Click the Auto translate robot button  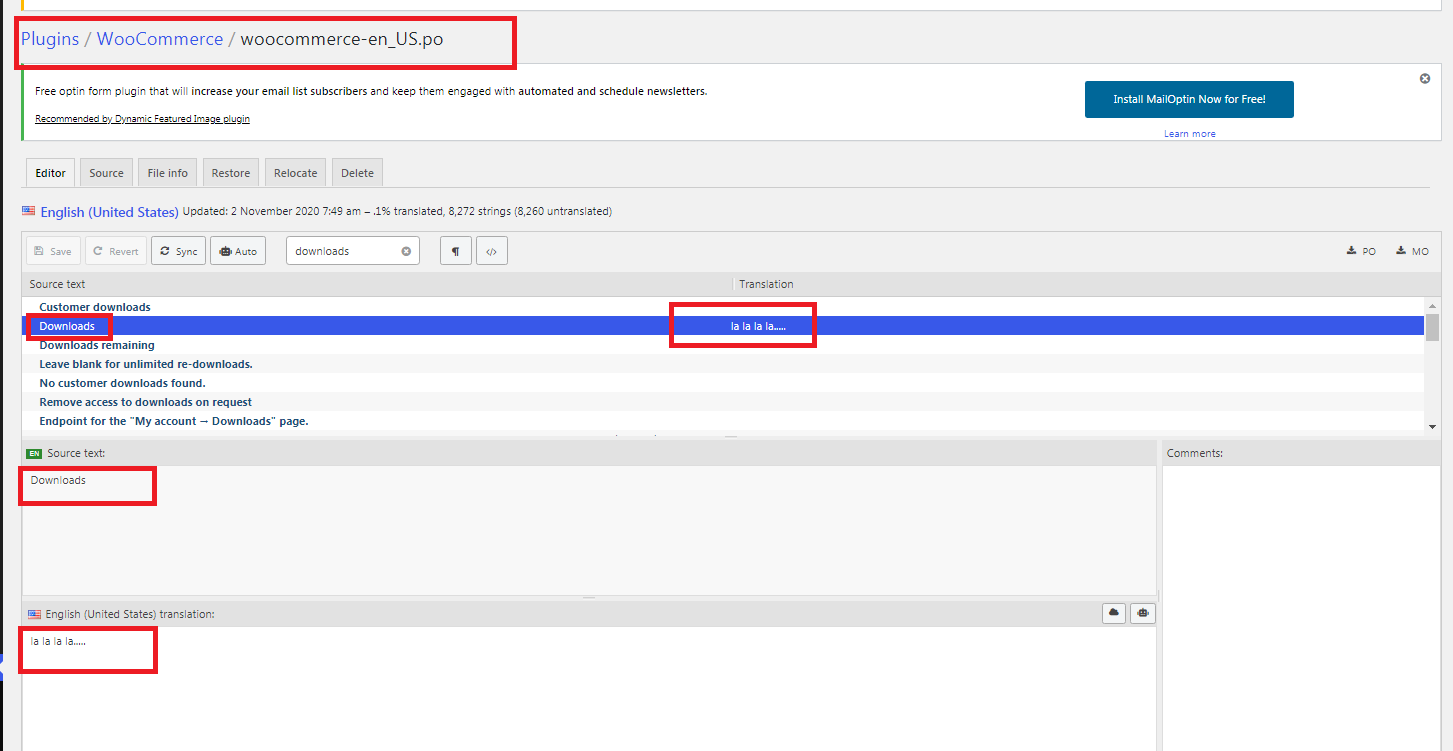coord(238,251)
